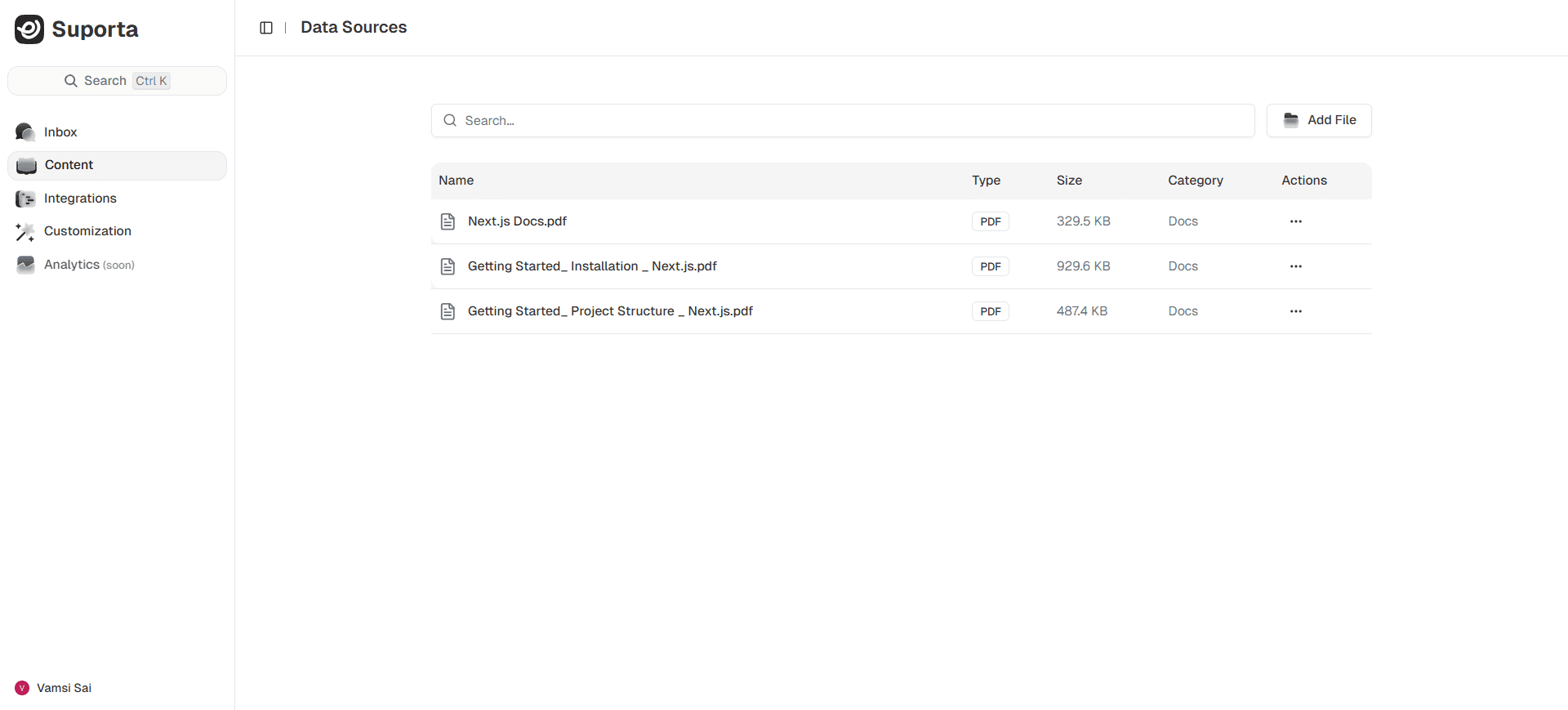Click the Suporta logo icon

click(29, 29)
